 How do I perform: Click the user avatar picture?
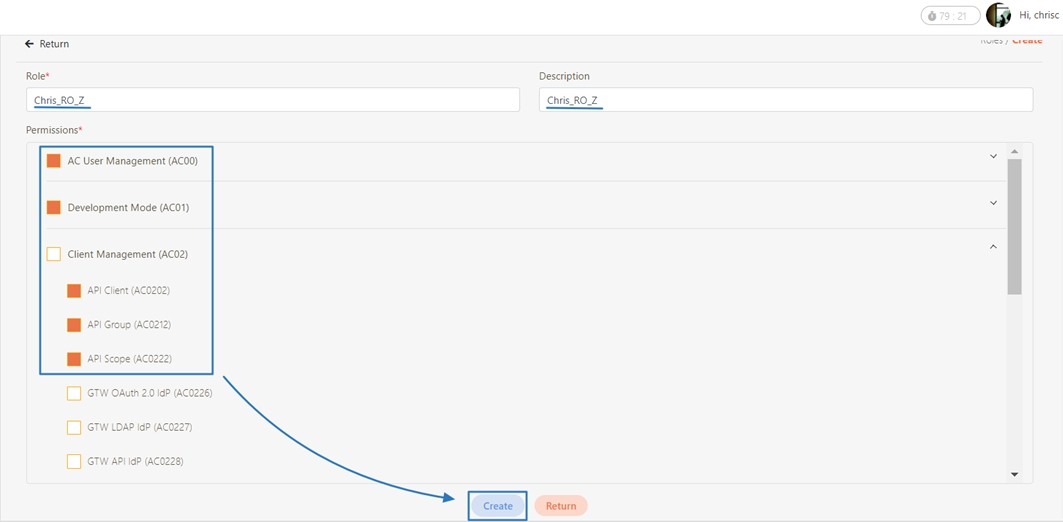(x=998, y=15)
